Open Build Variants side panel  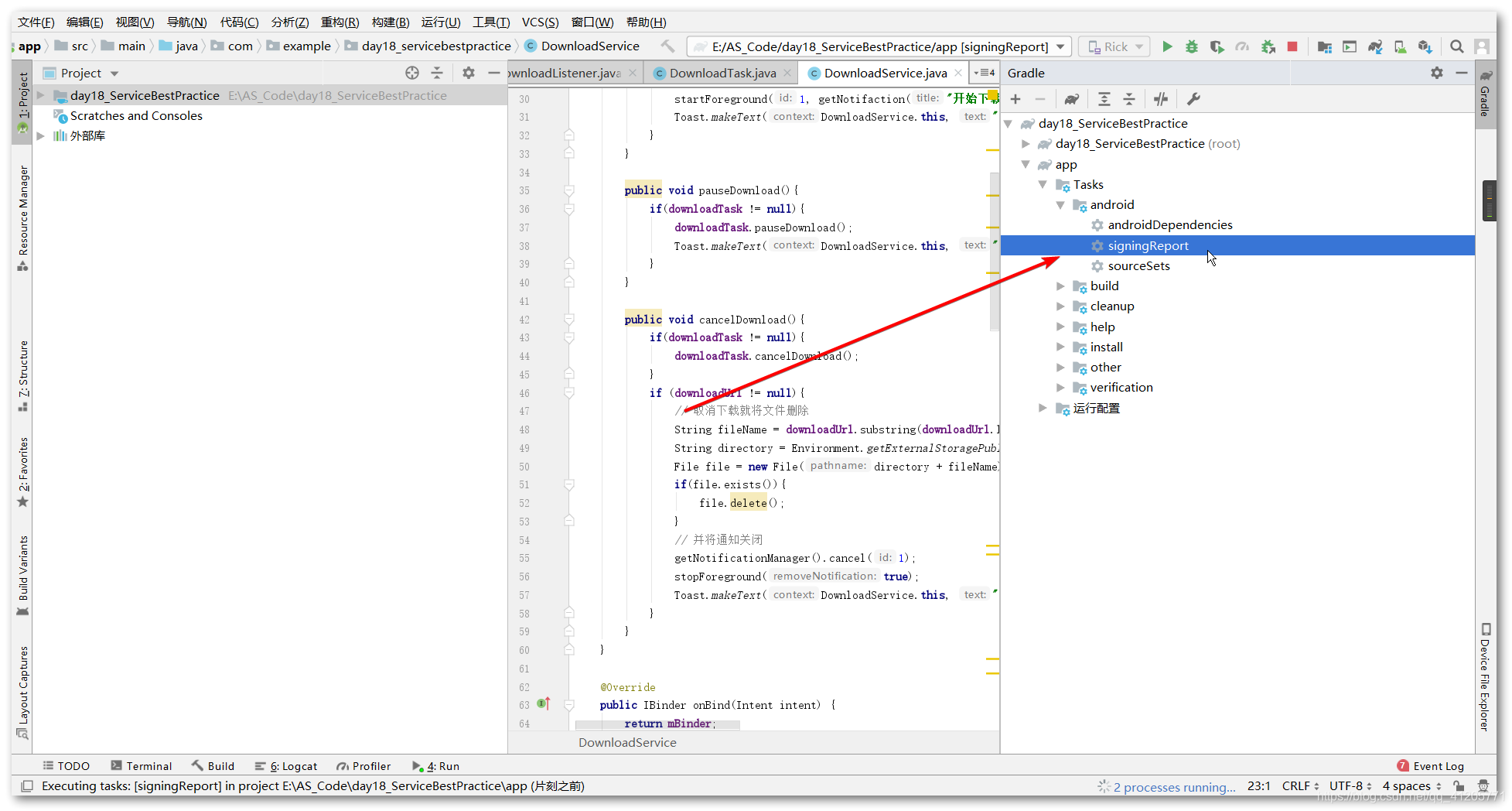(x=23, y=577)
